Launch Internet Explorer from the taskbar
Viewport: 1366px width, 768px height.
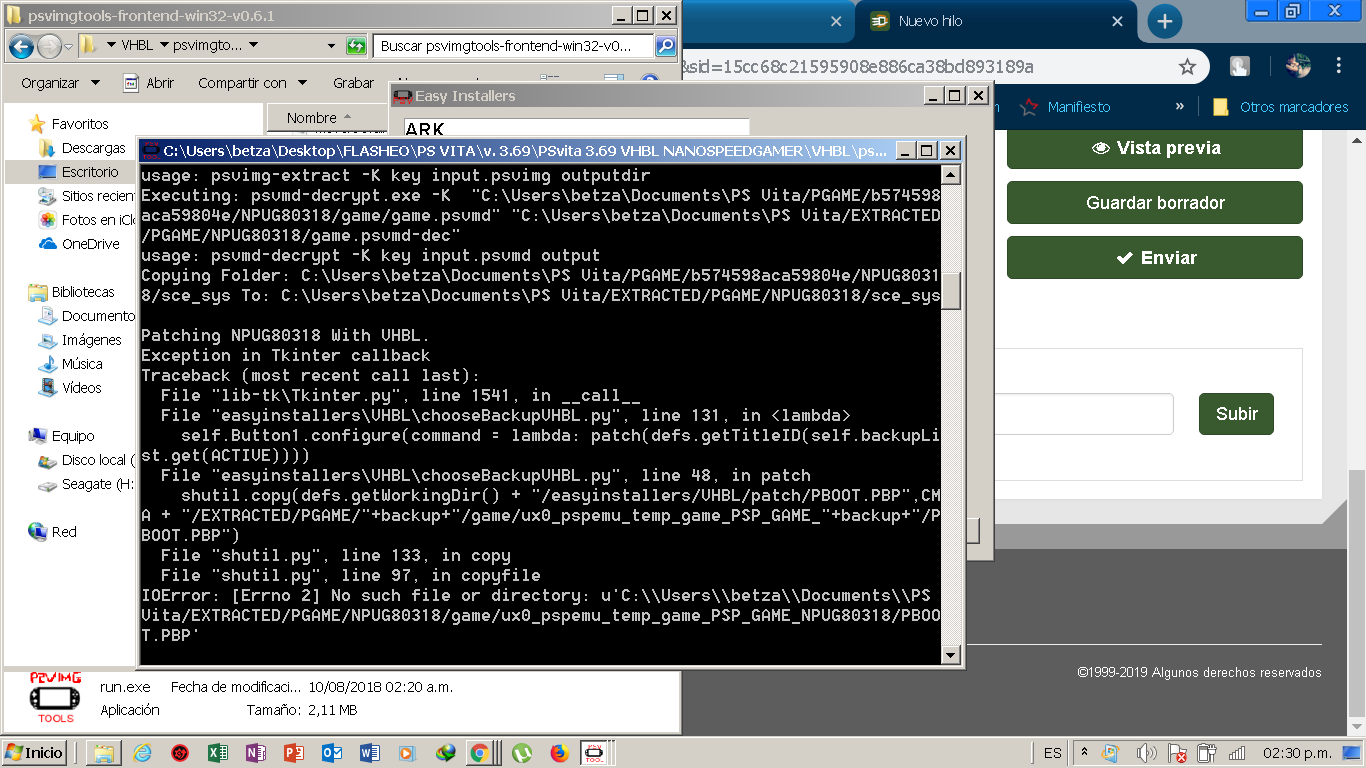click(142, 753)
